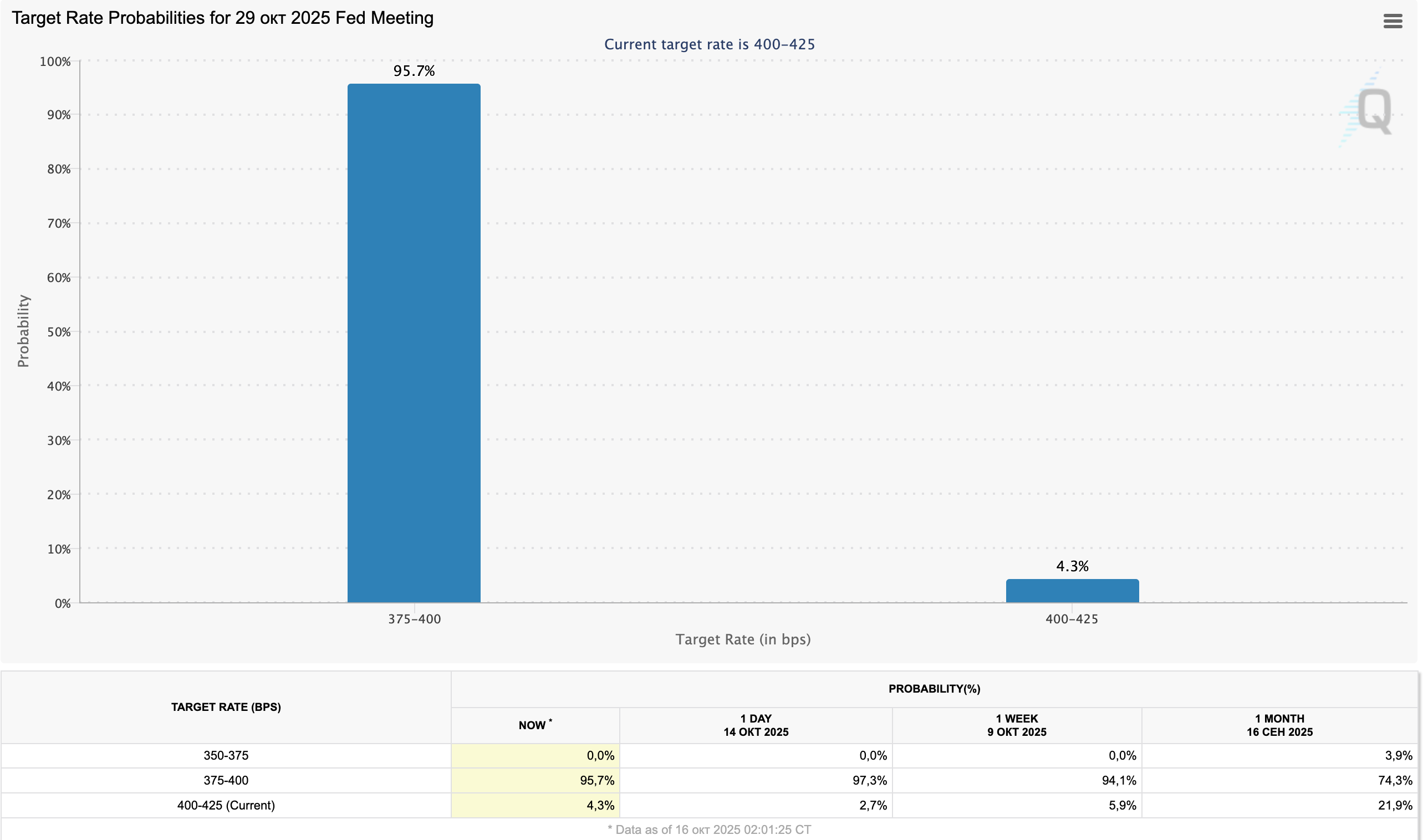Viewport: 1428px width, 840px height.
Task: Click the QuikStrike Q watermark logo
Action: pos(1373,110)
